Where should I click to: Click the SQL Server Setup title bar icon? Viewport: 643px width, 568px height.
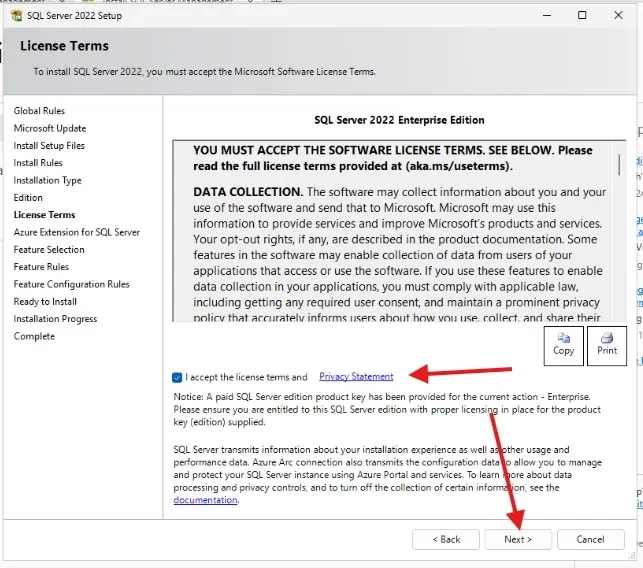(x=17, y=16)
